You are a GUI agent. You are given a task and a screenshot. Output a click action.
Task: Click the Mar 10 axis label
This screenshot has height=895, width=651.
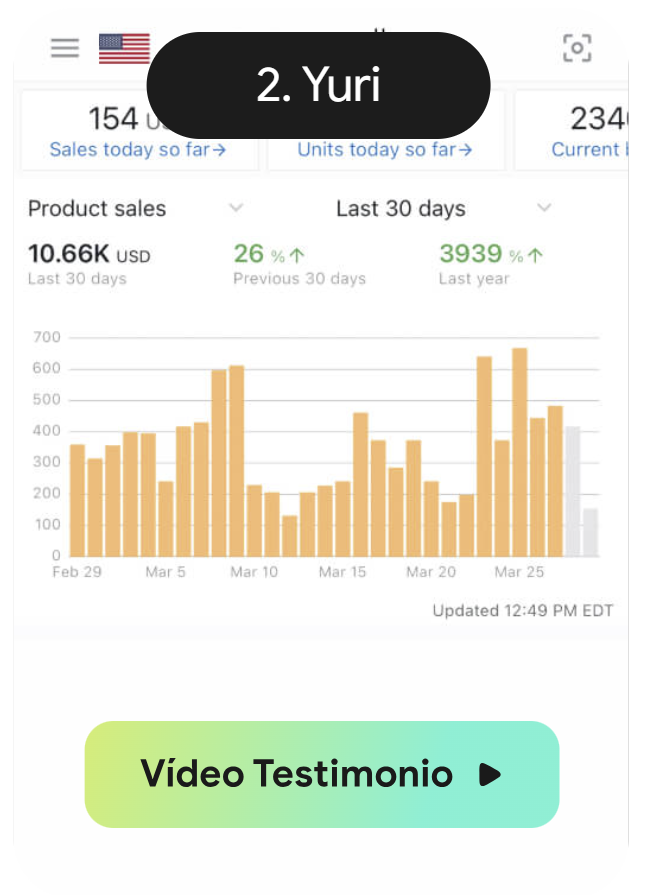[254, 572]
